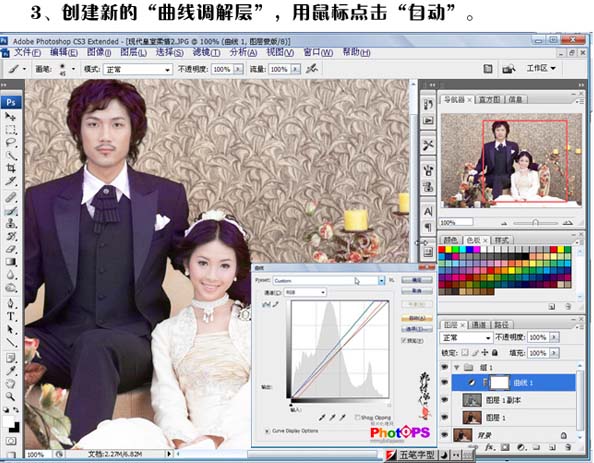Open the layer fill slider arrow
Image resolution: width=594 pixels, height=463 pixels.
[x=555, y=353]
